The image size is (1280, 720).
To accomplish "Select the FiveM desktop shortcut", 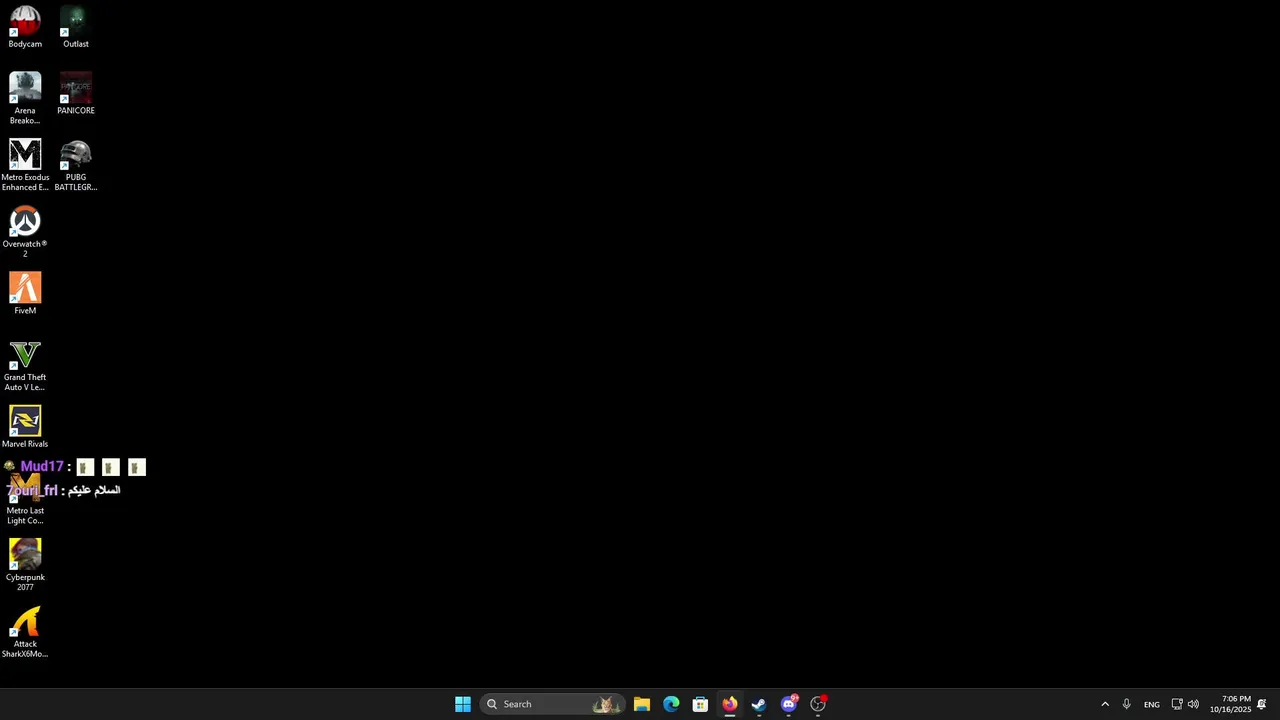I will pos(25,294).
